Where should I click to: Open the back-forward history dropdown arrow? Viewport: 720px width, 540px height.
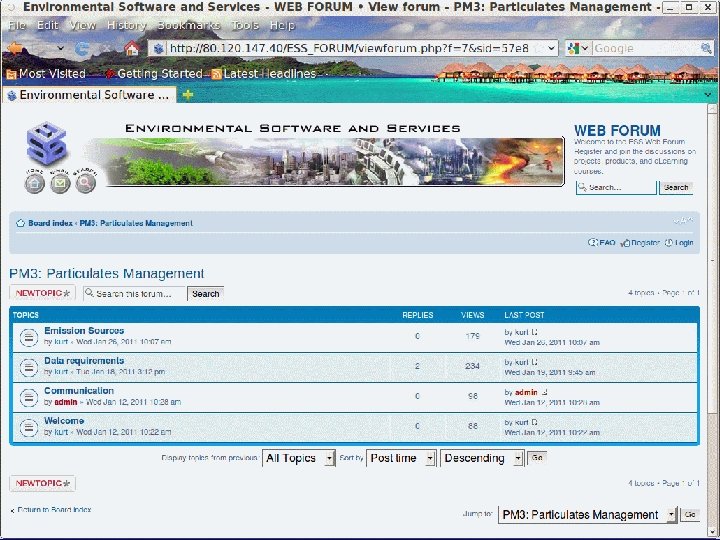coord(60,48)
